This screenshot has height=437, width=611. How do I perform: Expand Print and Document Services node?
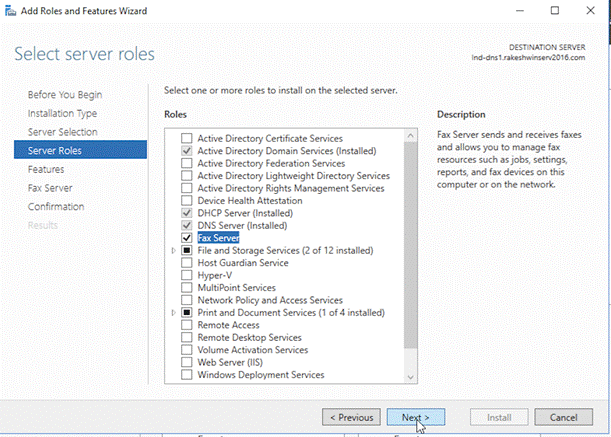click(175, 313)
